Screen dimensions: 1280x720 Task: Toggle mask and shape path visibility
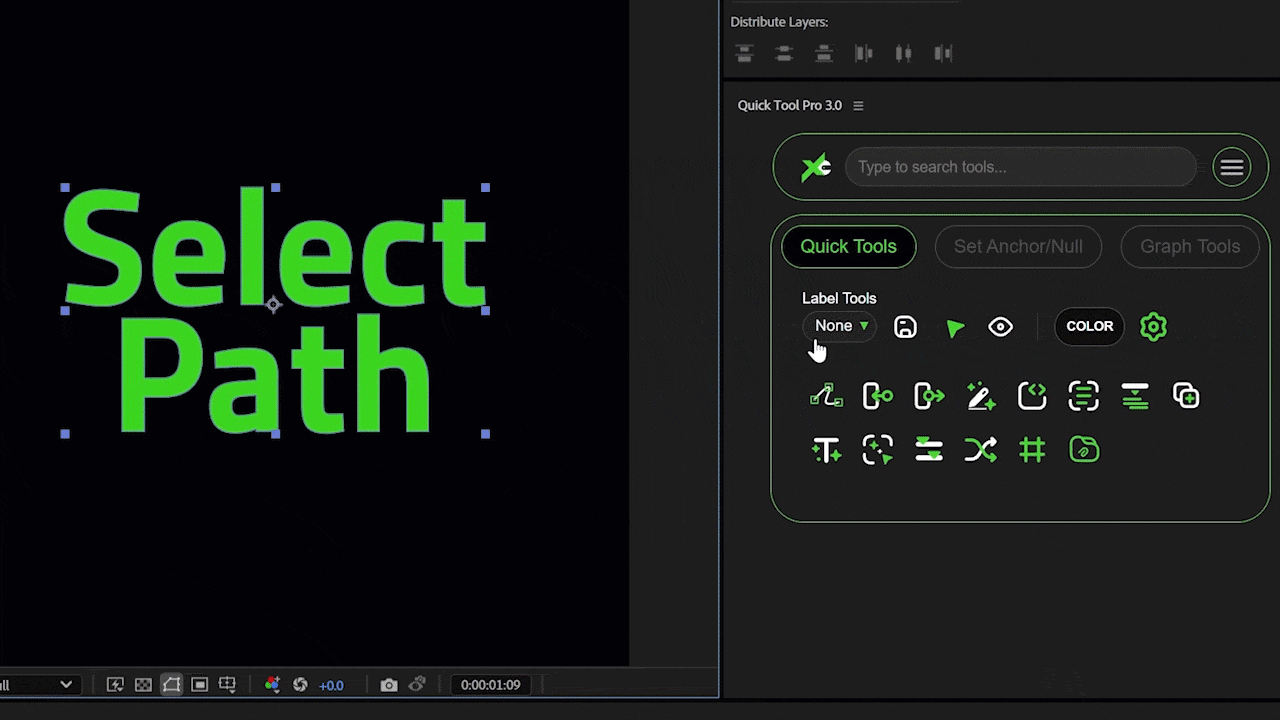[x=172, y=685]
